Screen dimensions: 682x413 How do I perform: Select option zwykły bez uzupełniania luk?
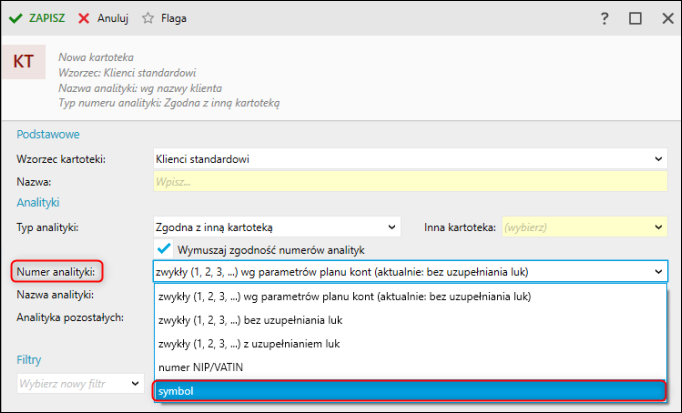pos(410,320)
